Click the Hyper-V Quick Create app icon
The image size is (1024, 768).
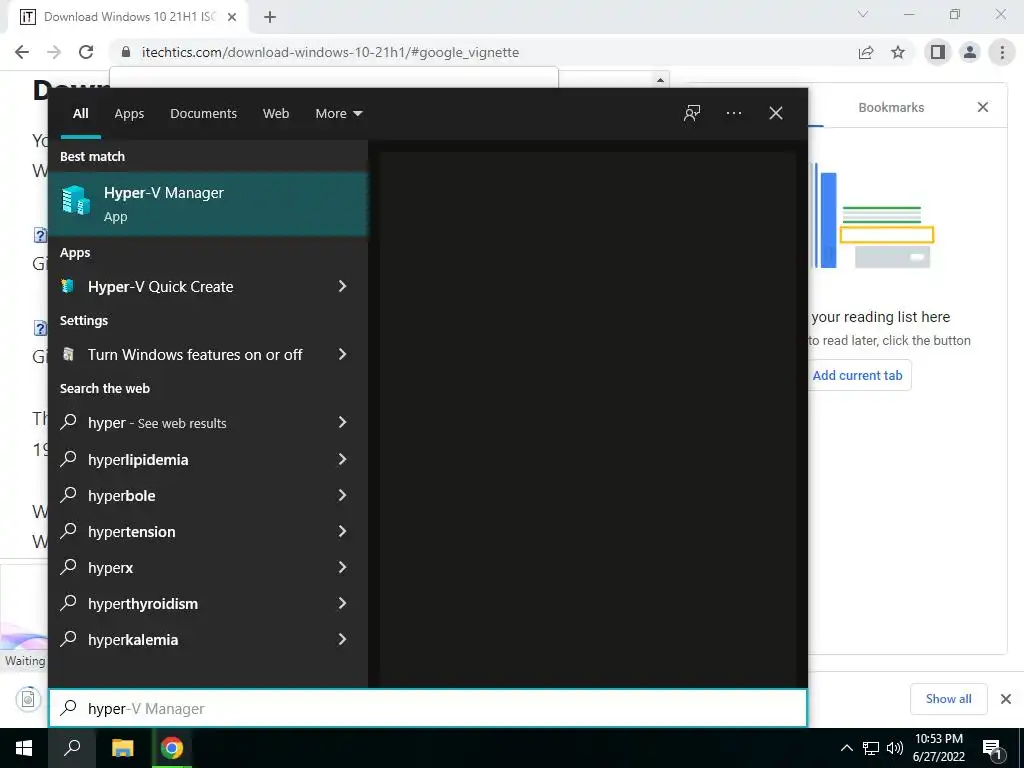pyautogui.click(x=68, y=286)
